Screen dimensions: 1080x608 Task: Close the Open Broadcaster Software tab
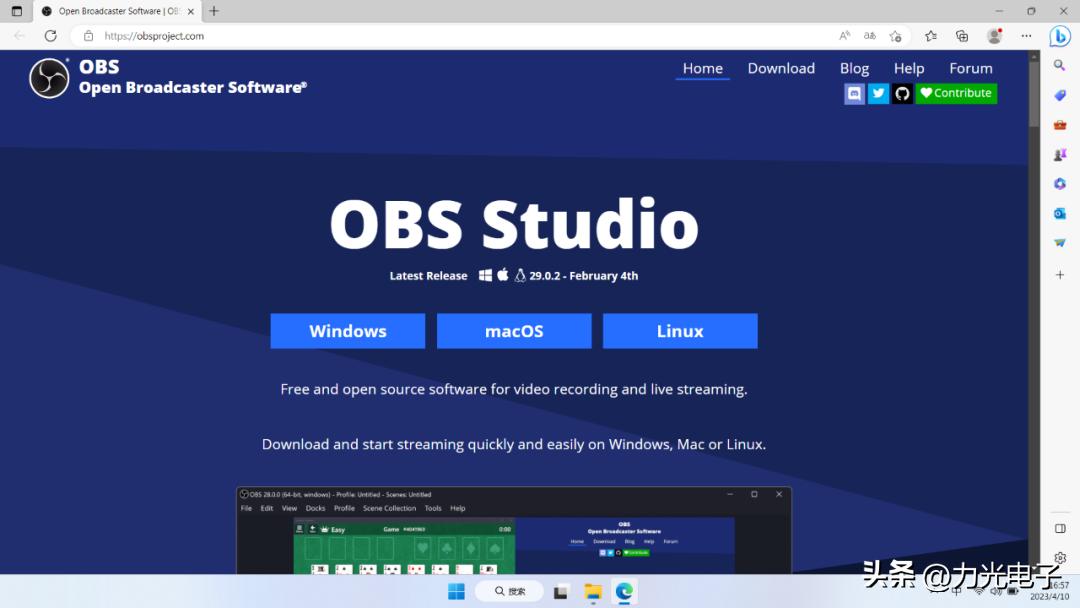(x=191, y=12)
